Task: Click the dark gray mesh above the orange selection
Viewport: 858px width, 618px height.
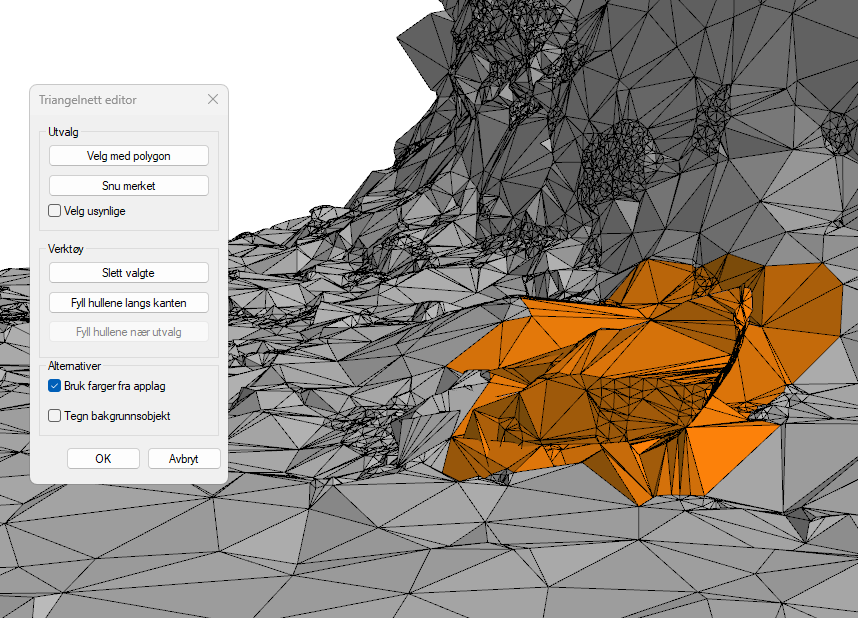Action: [x=650, y=200]
